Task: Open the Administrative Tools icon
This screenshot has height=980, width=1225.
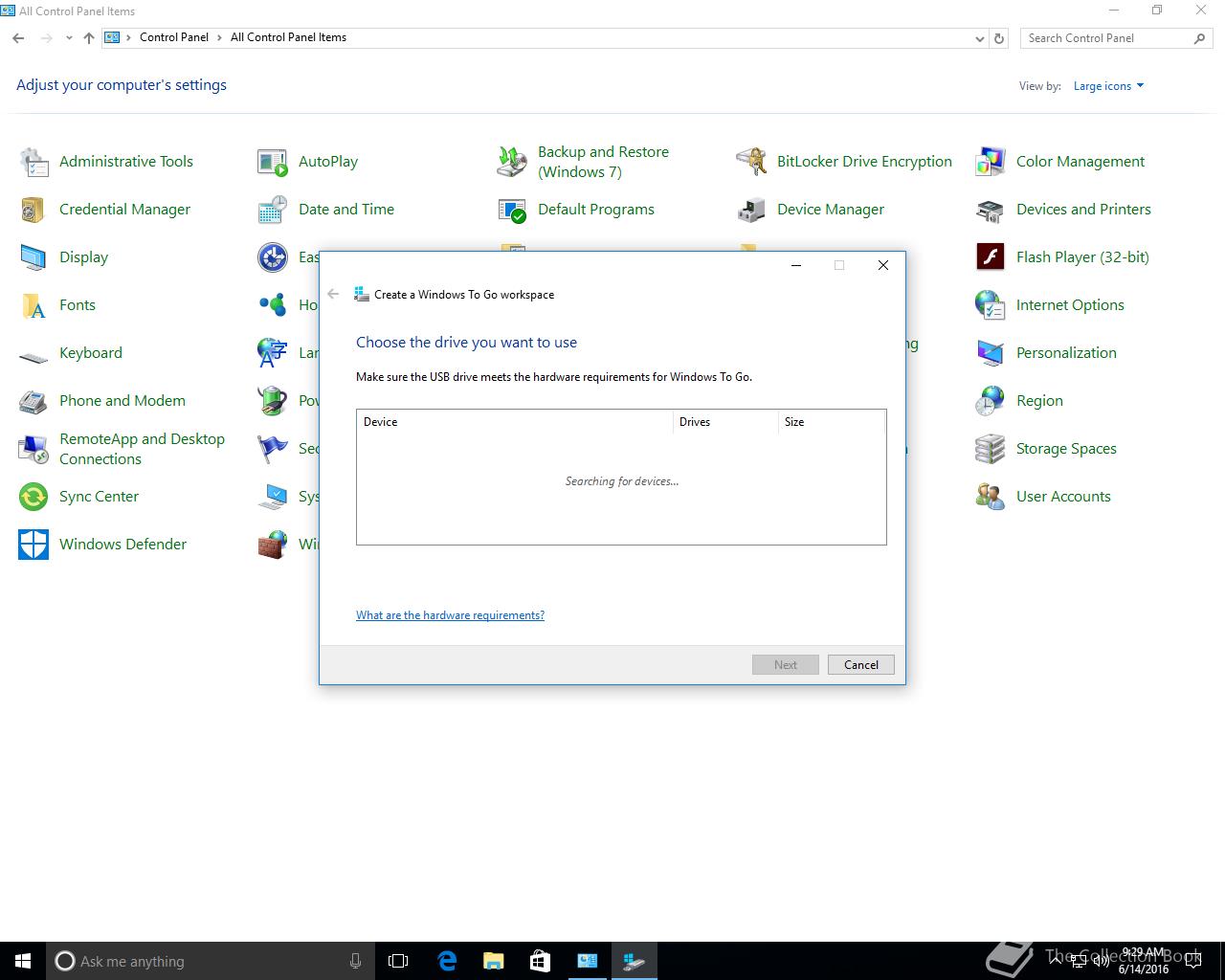Action: pyautogui.click(x=33, y=162)
